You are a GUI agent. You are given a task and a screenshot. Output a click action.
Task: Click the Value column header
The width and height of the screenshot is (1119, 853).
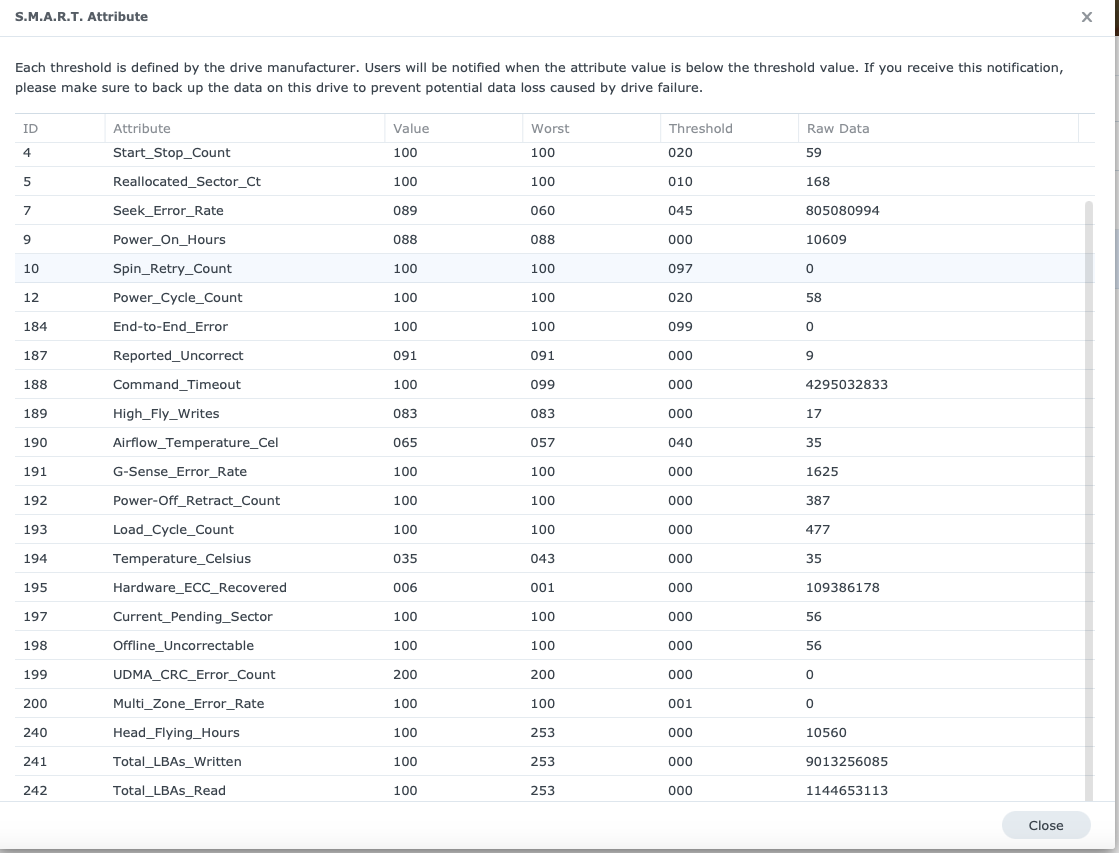point(453,128)
